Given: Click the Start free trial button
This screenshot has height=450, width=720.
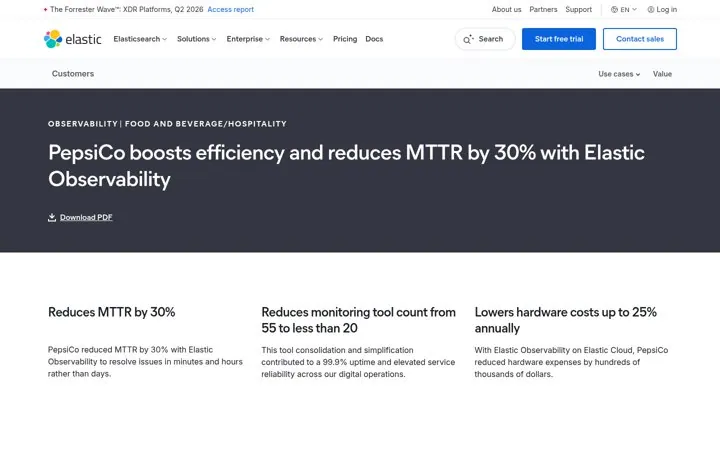Looking at the screenshot, I should coord(559,39).
